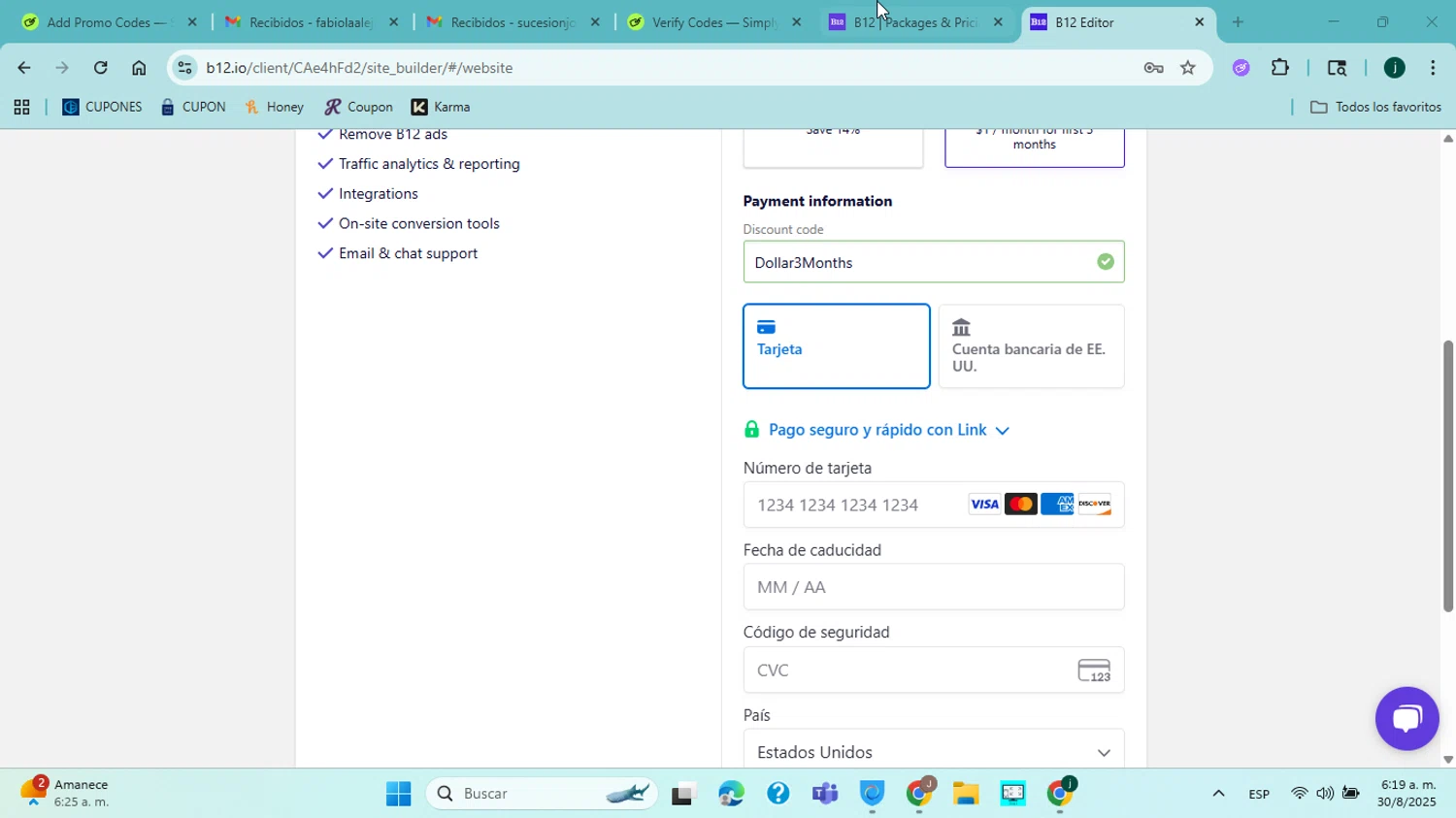The height and width of the screenshot is (818, 1456).
Task: Open the purple browser extension icon
Action: point(1241,67)
